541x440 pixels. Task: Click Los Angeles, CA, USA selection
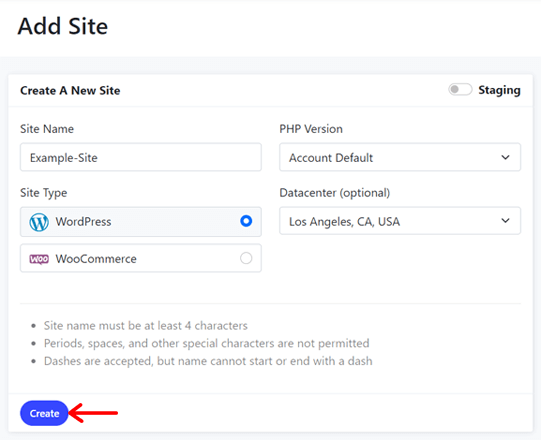pyautogui.click(x=344, y=222)
